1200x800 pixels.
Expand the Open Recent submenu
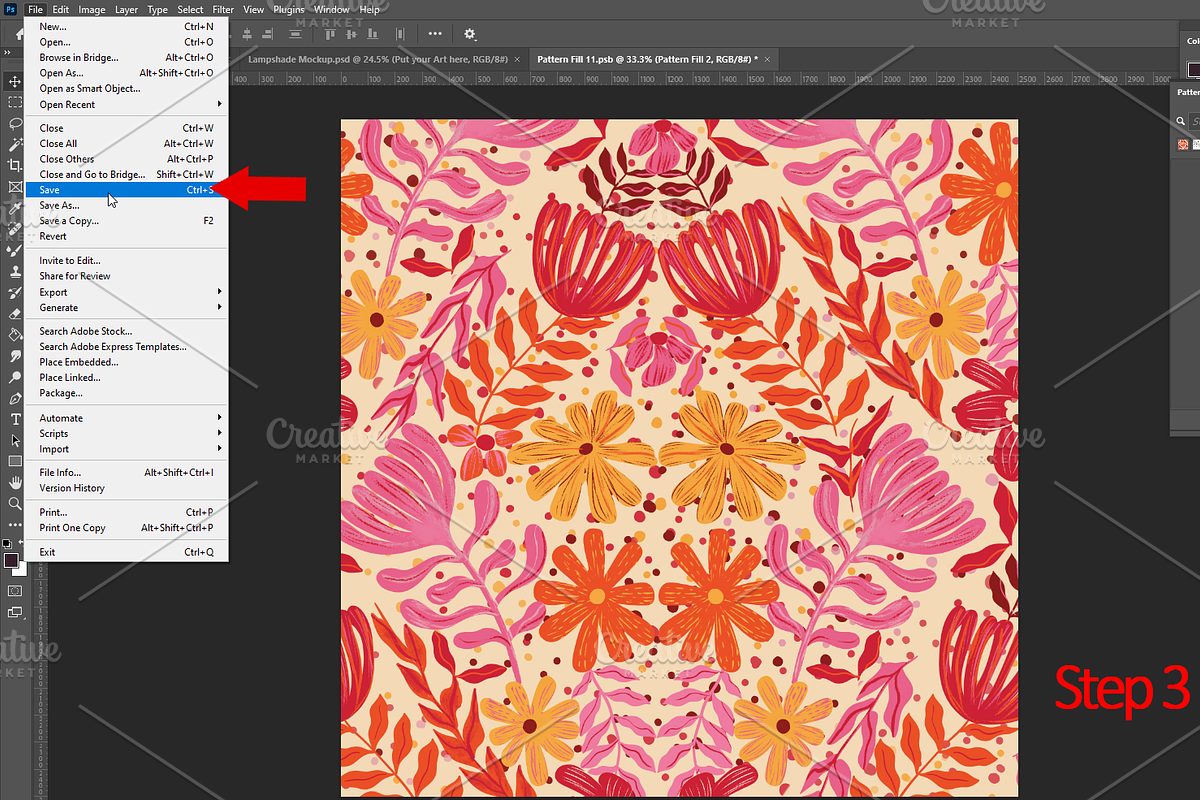[126, 104]
